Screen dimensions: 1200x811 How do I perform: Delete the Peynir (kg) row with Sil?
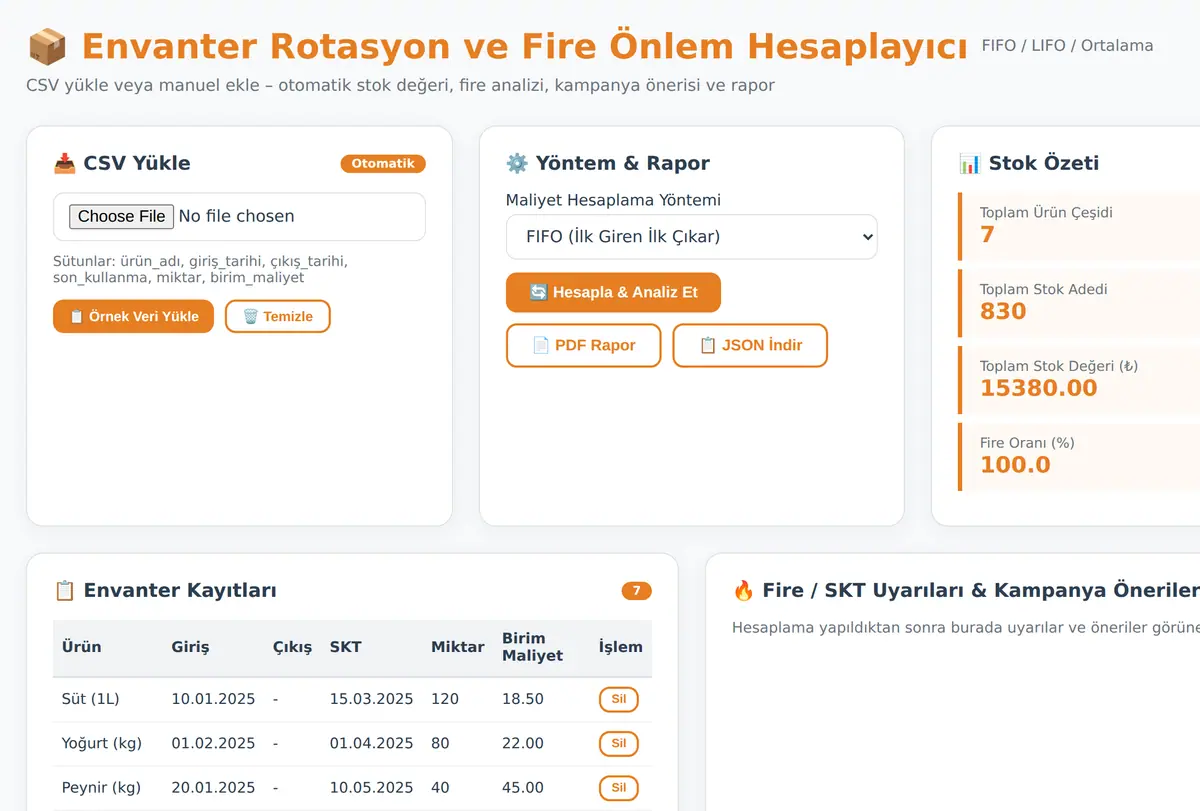(x=618, y=787)
